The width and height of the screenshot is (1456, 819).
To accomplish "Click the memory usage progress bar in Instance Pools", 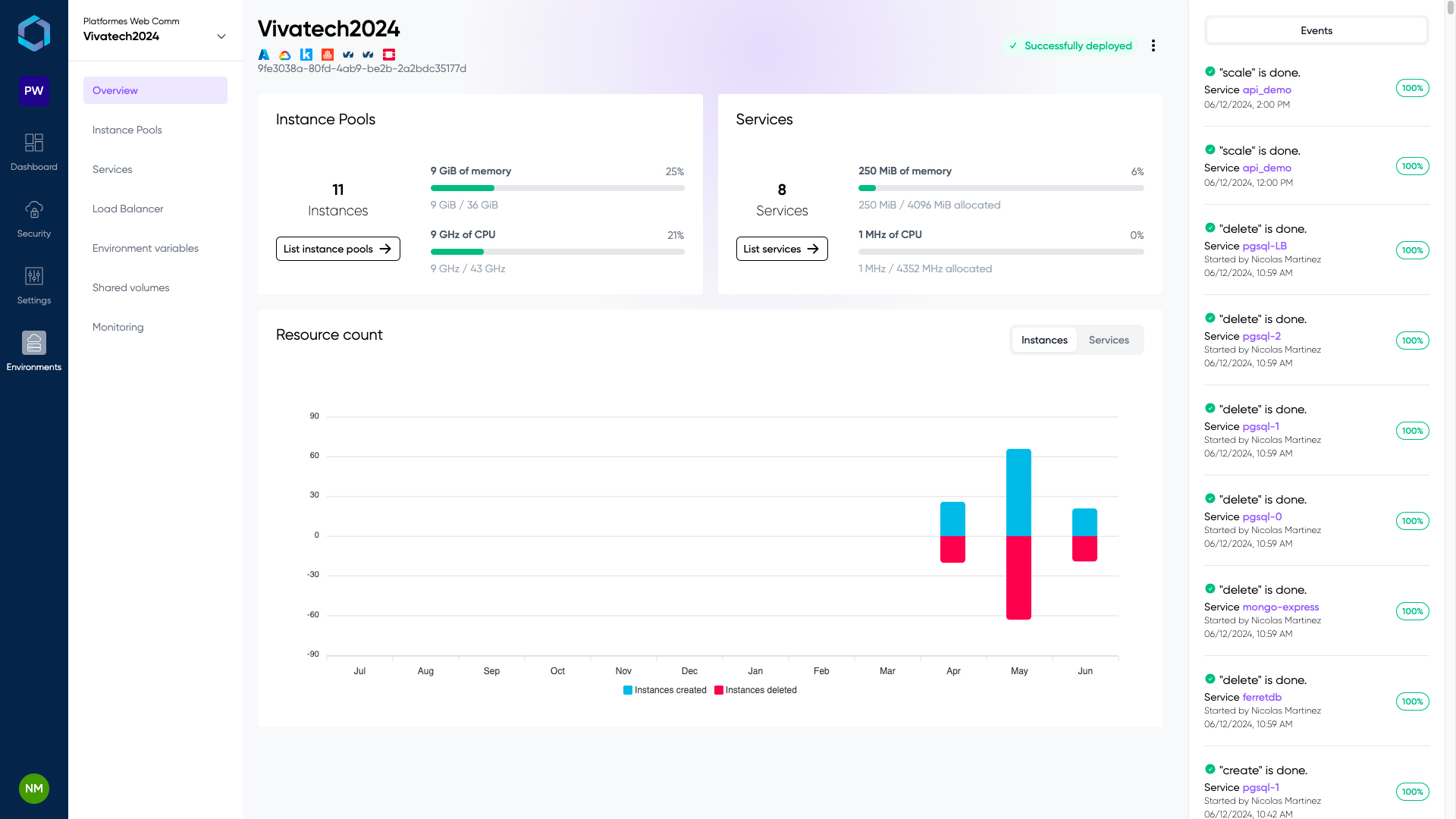I will pyautogui.click(x=557, y=188).
